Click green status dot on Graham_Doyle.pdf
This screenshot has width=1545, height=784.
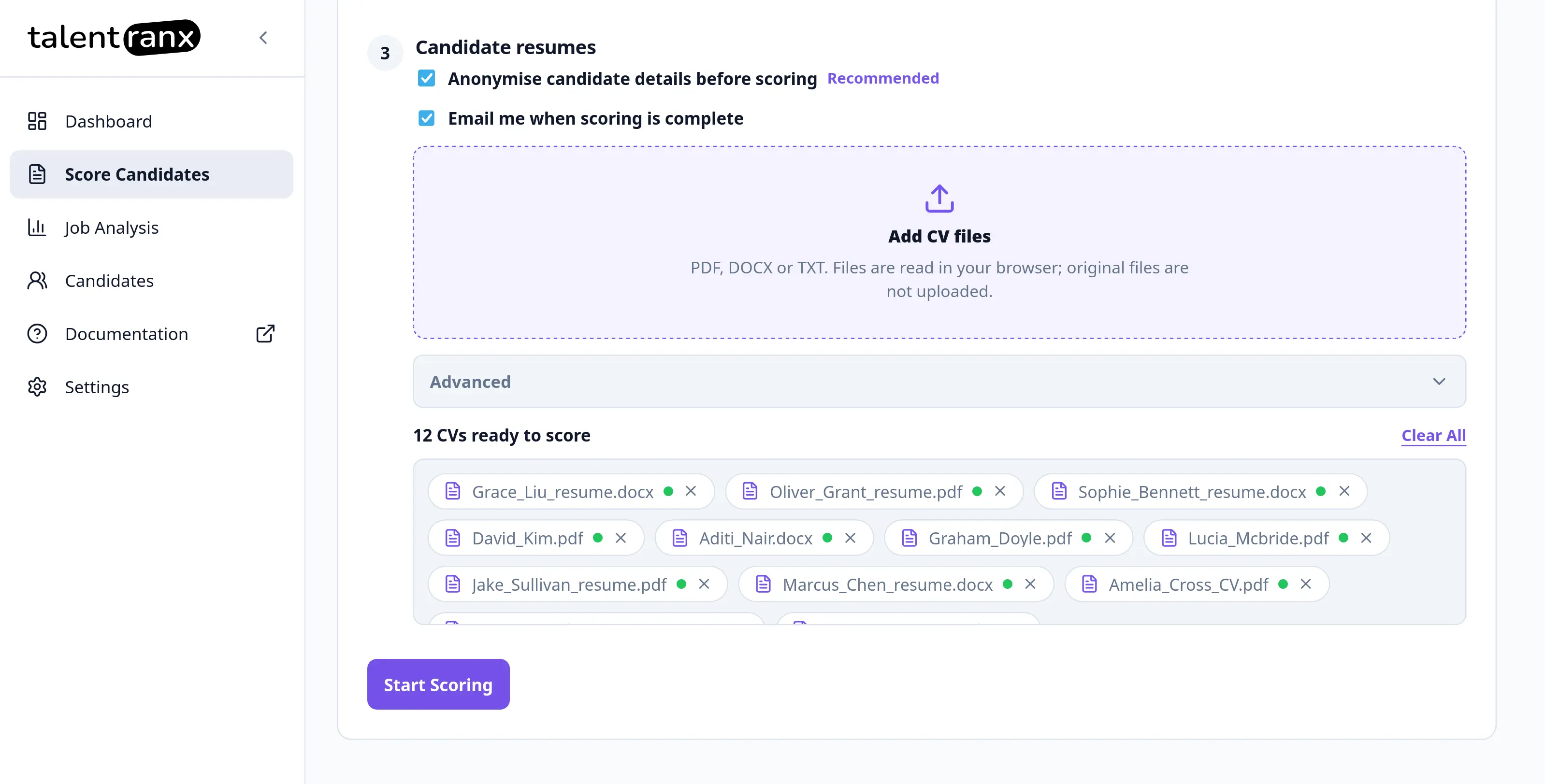(1086, 538)
